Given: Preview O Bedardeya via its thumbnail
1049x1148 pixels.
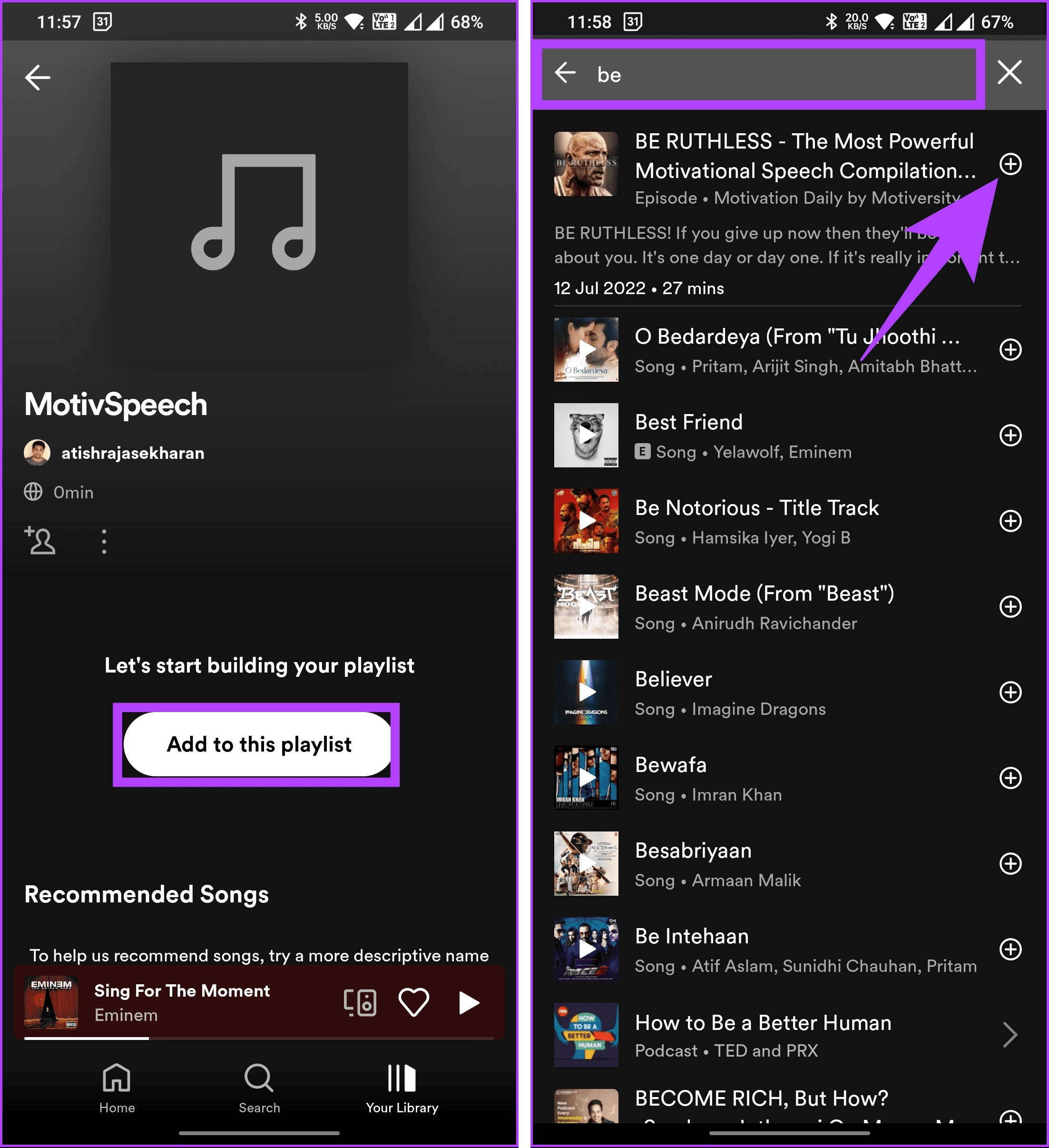Looking at the screenshot, I should [x=586, y=350].
